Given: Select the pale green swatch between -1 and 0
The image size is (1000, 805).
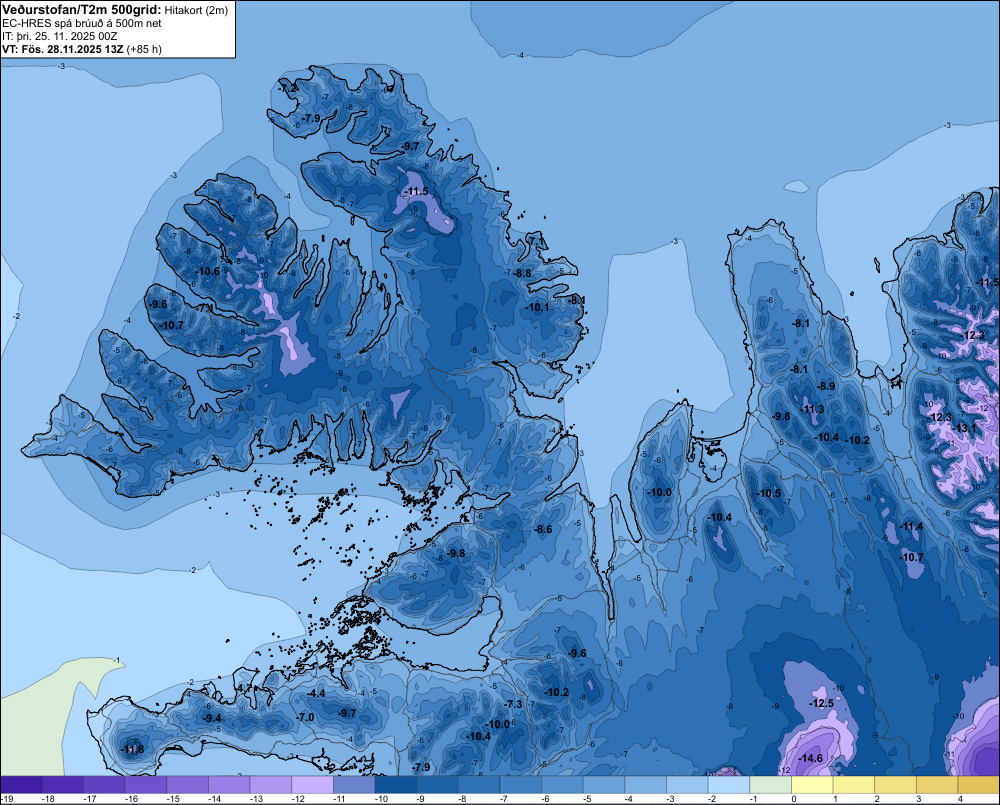Looking at the screenshot, I should tap(770, 785).
